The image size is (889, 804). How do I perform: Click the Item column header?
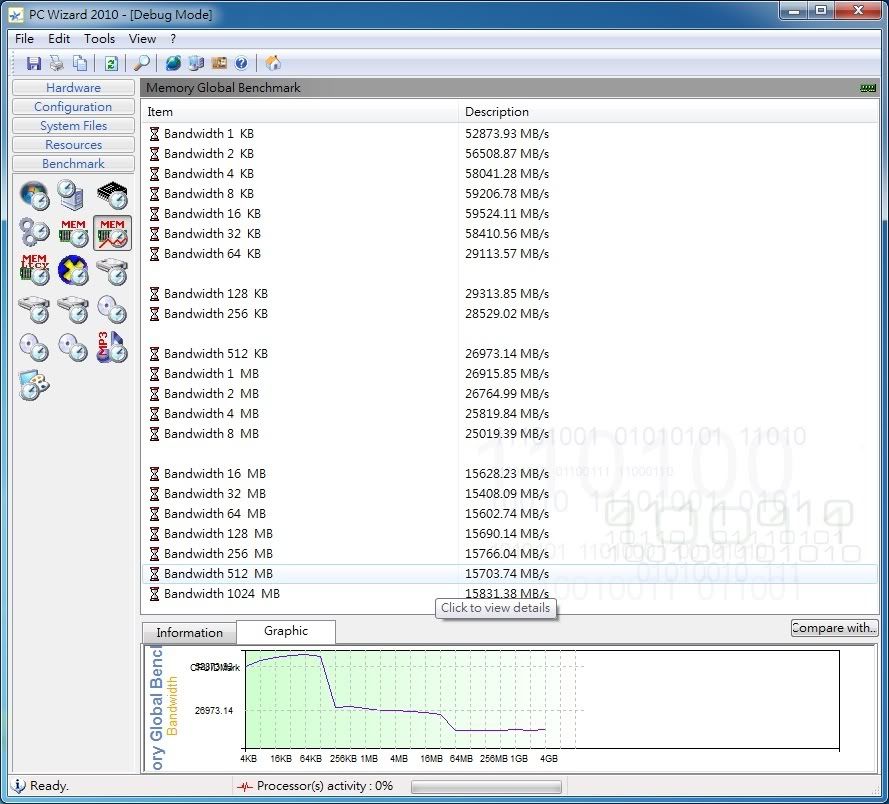[299, 112]
